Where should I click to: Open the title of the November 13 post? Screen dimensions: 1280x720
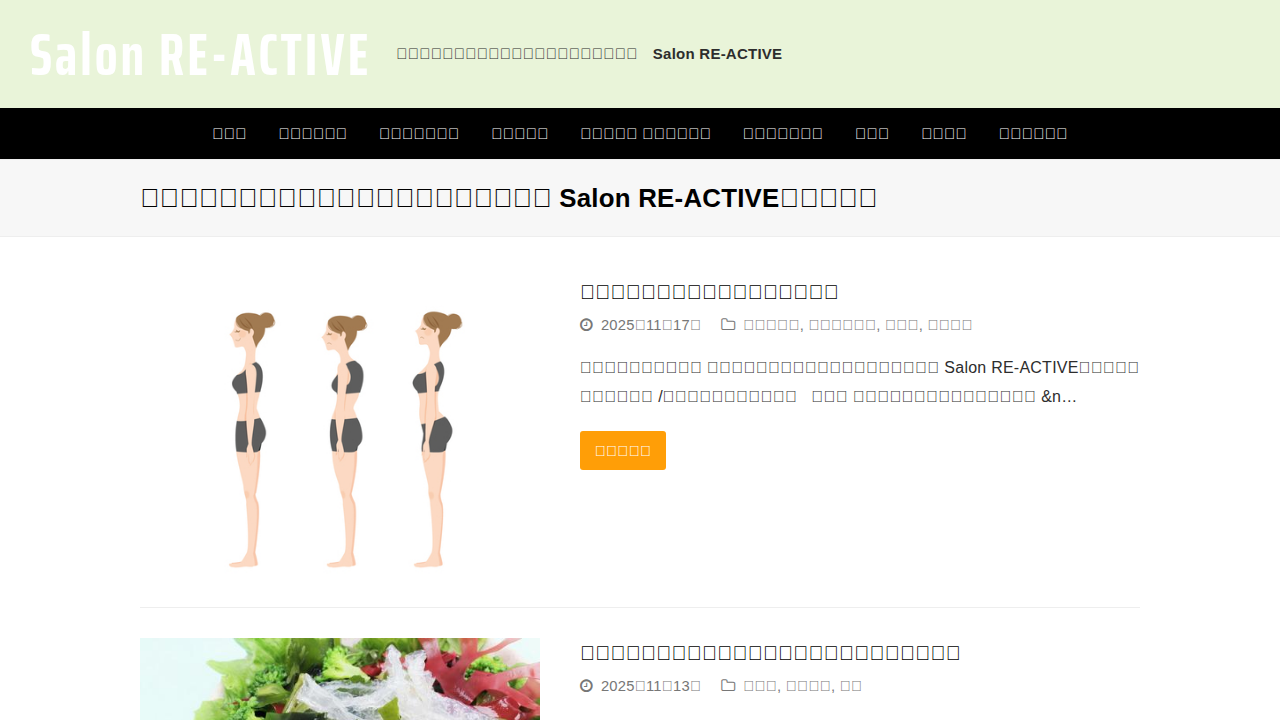point(770,653)
